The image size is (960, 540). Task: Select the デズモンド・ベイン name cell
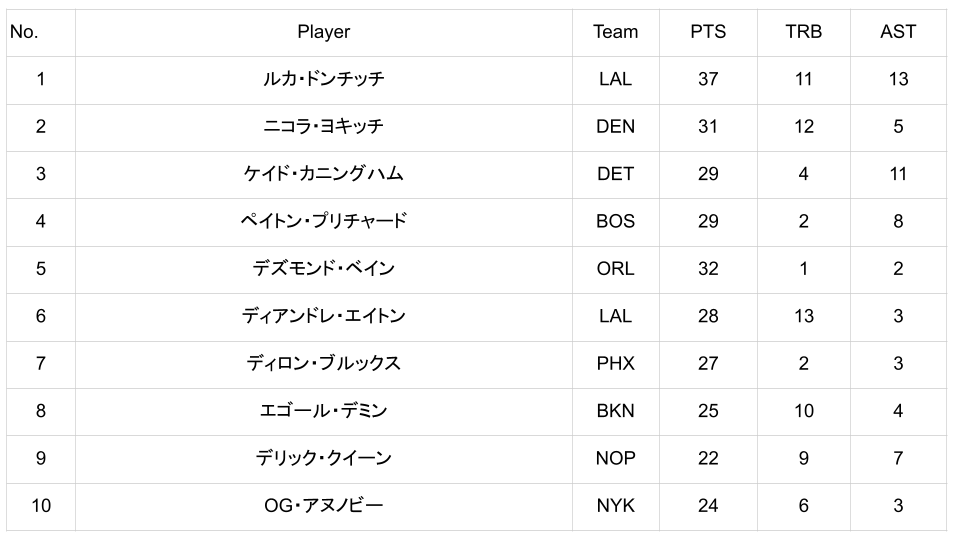coord(323,269)
